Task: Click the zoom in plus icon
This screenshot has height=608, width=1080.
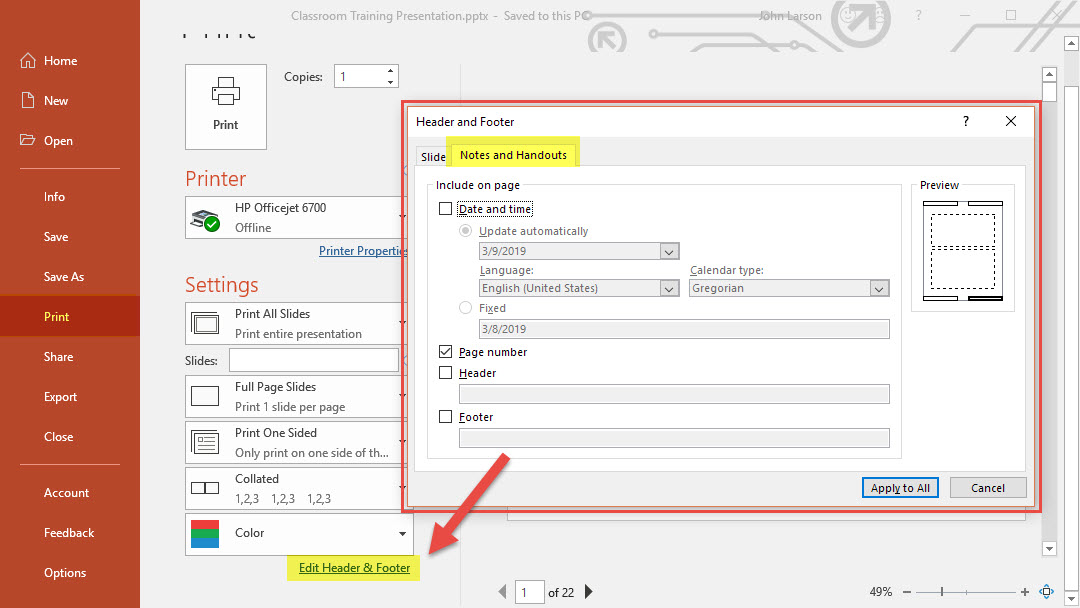Action: (x=1025, y=592)
